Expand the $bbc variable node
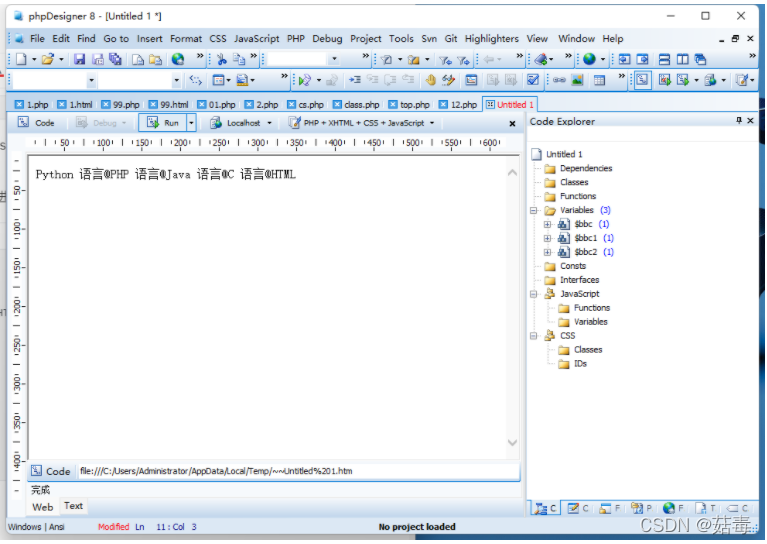The width and height of the screenshot is (767, 544). (547, 224)
